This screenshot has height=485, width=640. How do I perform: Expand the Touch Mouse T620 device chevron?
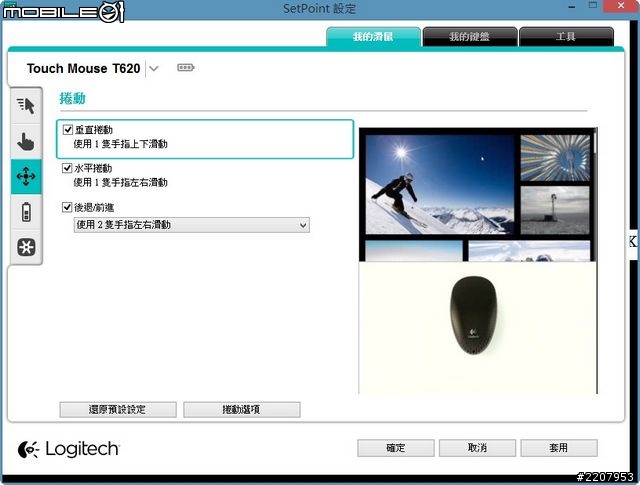click(x=153, y=68)
